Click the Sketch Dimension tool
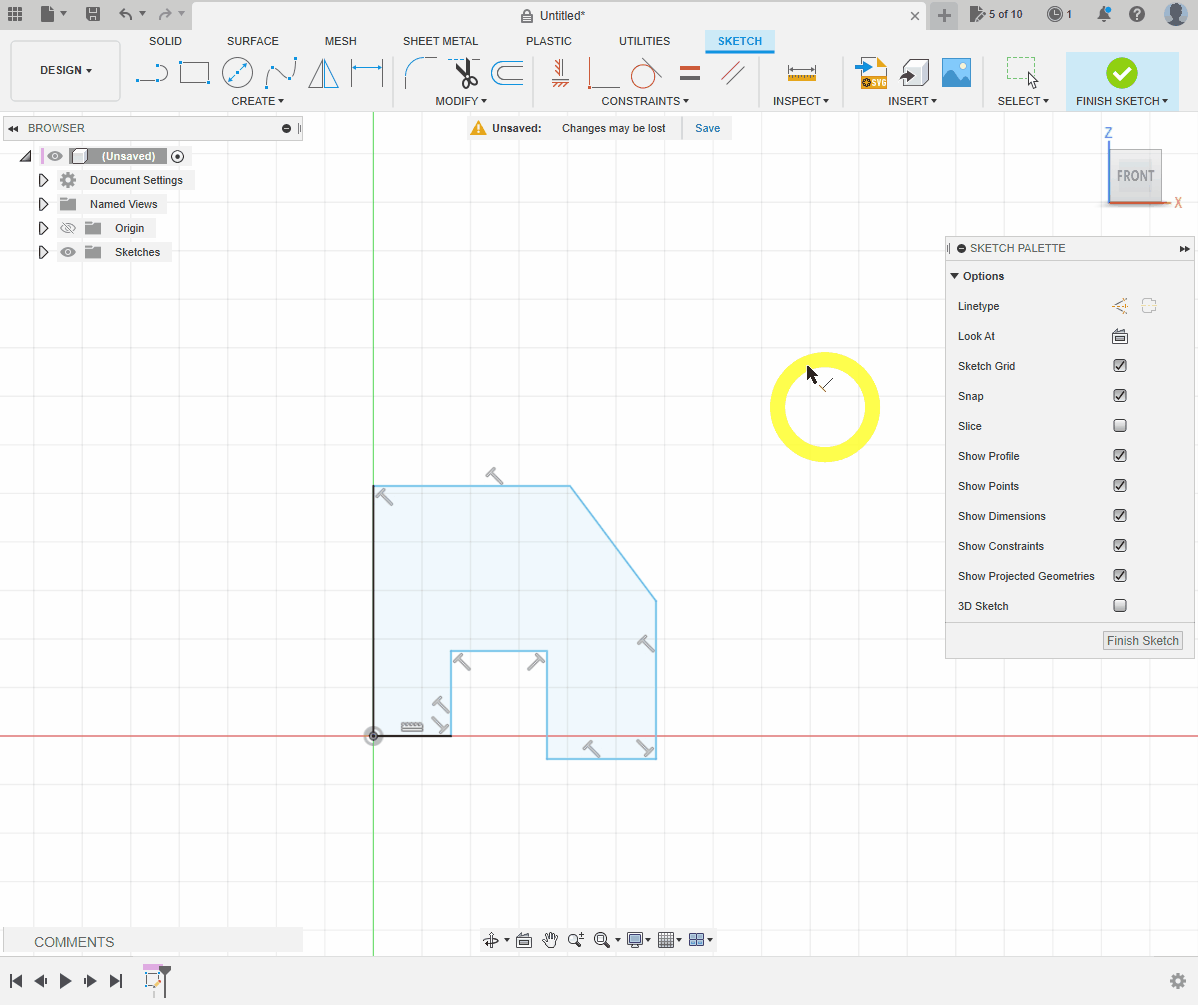1198x1005 pixels. pos(367,73)
